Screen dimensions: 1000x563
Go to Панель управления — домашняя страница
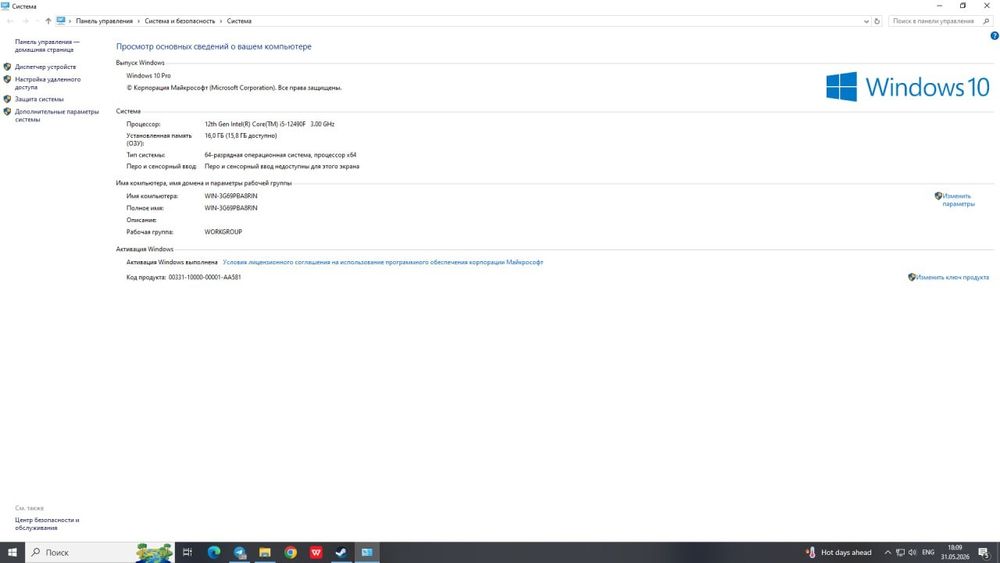(x=47, y=46)
